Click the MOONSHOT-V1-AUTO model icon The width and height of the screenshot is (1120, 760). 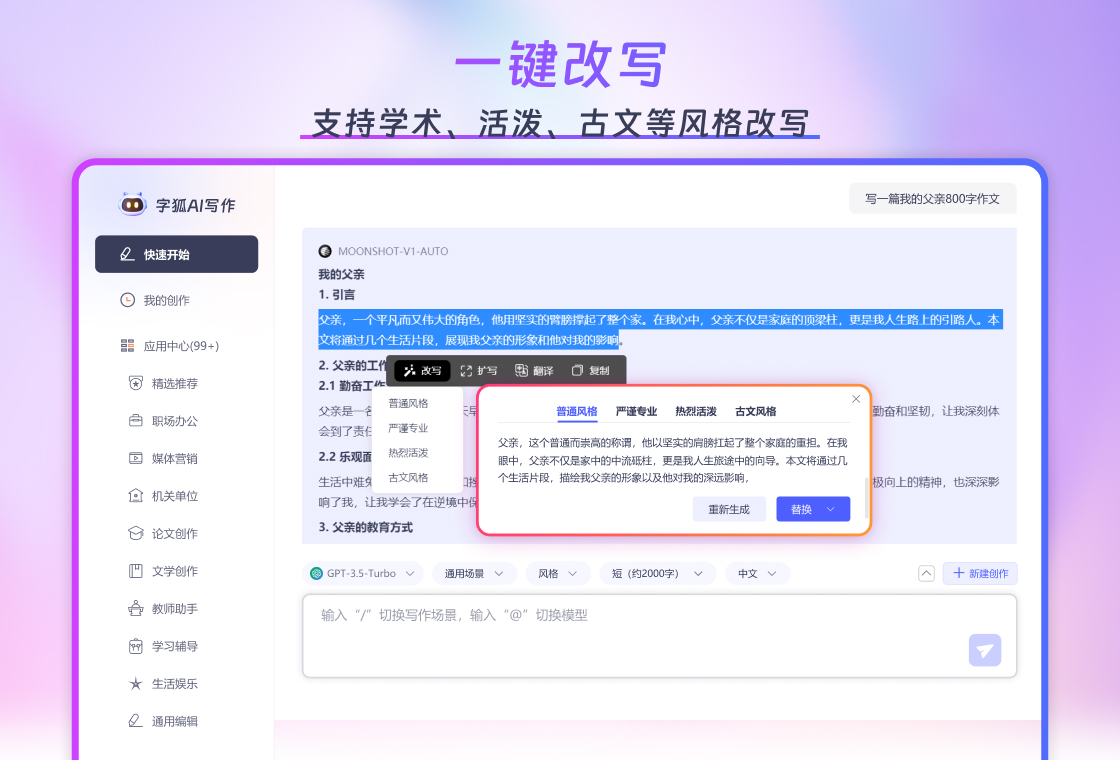(x=325, y=251)
